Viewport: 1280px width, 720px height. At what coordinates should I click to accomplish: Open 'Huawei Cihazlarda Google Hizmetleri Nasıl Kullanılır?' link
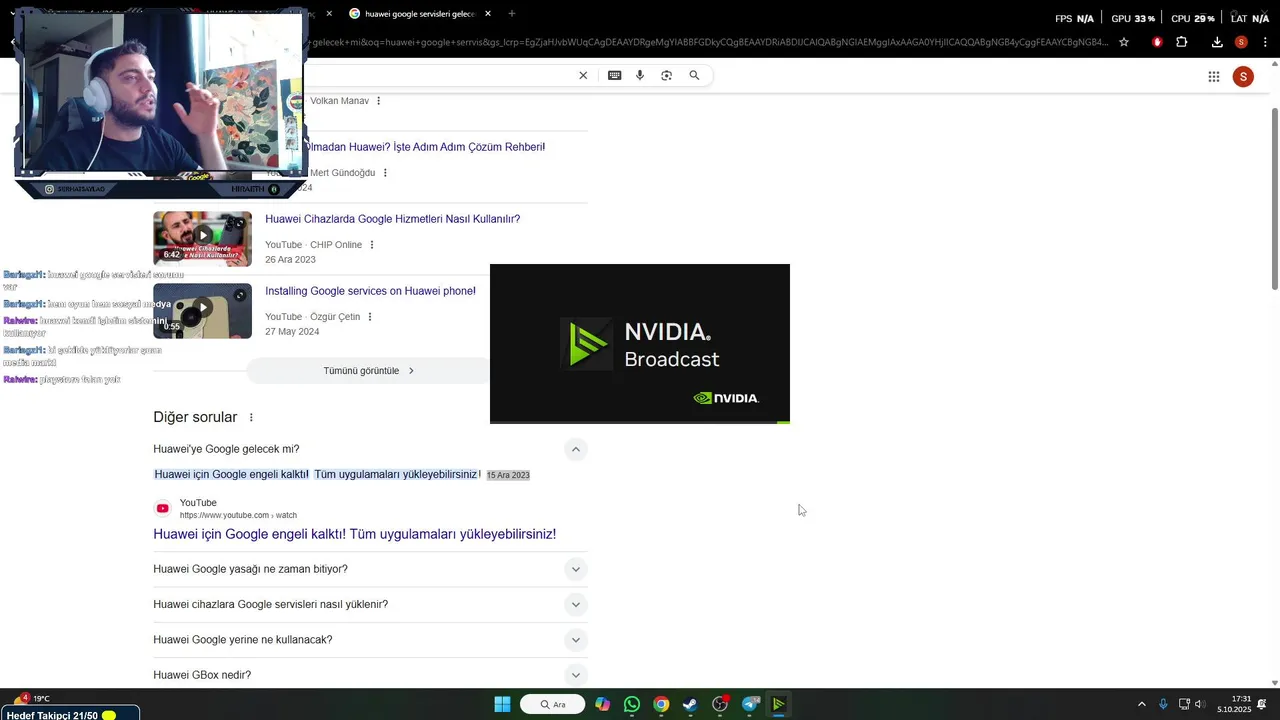[392, 219]
